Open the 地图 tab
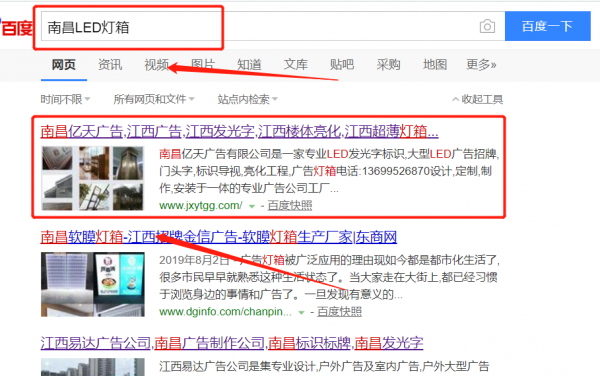 [435, 65]
